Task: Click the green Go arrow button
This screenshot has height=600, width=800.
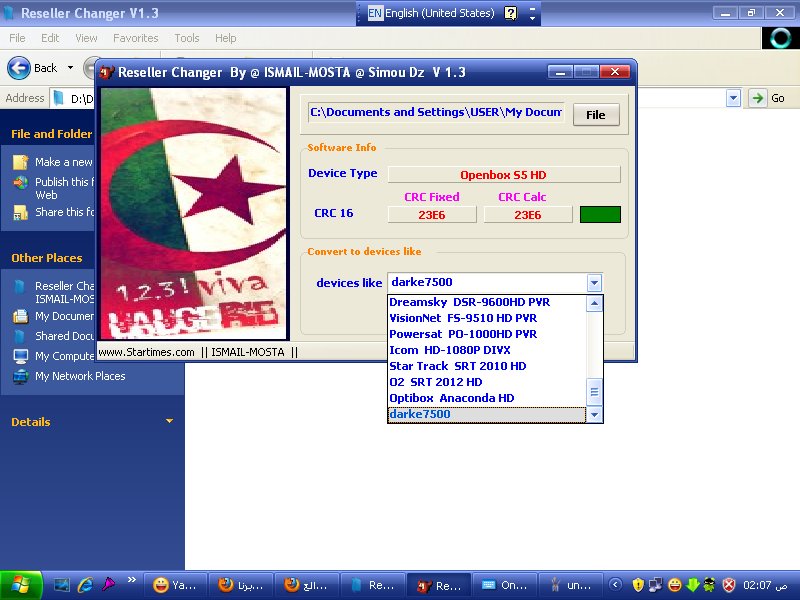Action: tap(758, 98)
